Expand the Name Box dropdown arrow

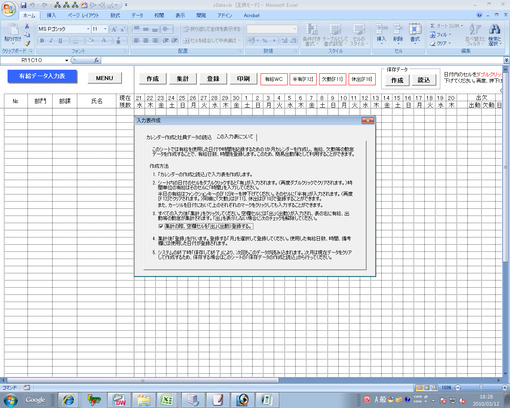[67, 60]
